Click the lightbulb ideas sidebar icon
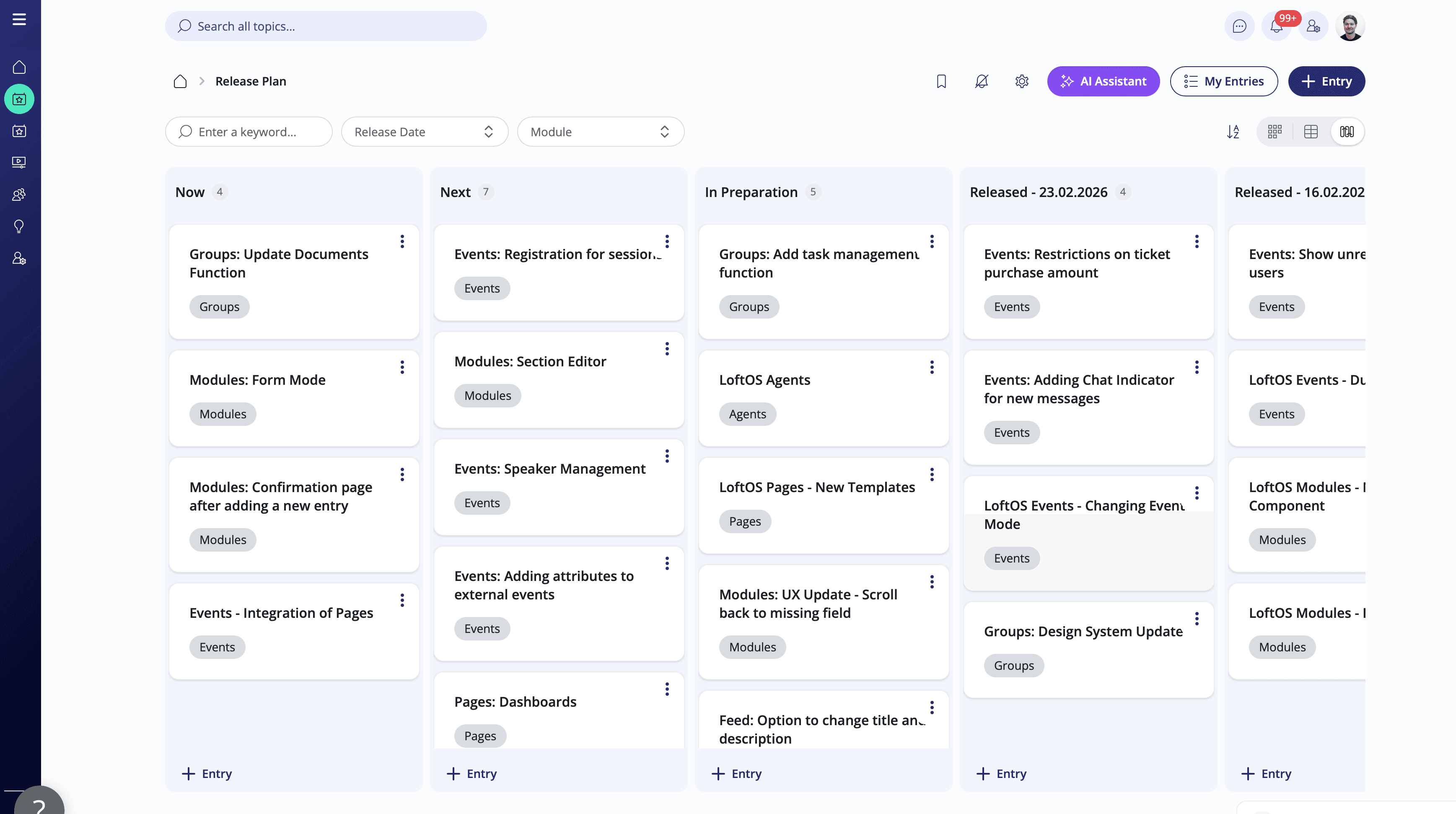 click(19, 227)
